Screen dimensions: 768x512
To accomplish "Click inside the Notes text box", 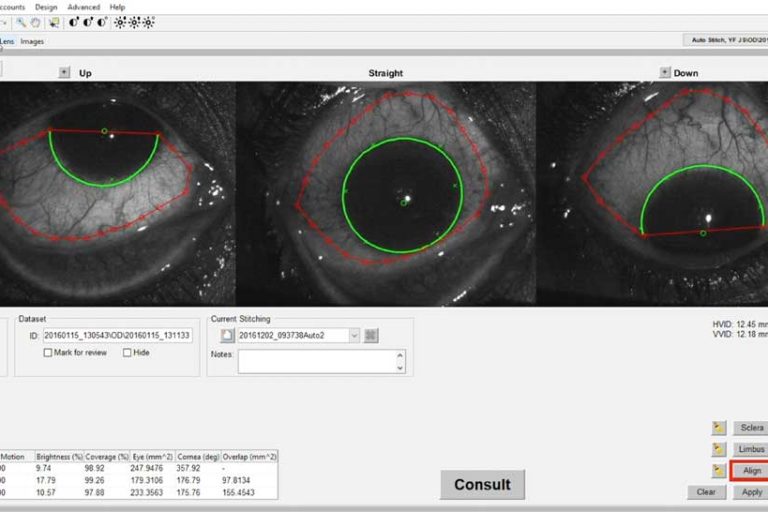I will (x=316, y=361).
